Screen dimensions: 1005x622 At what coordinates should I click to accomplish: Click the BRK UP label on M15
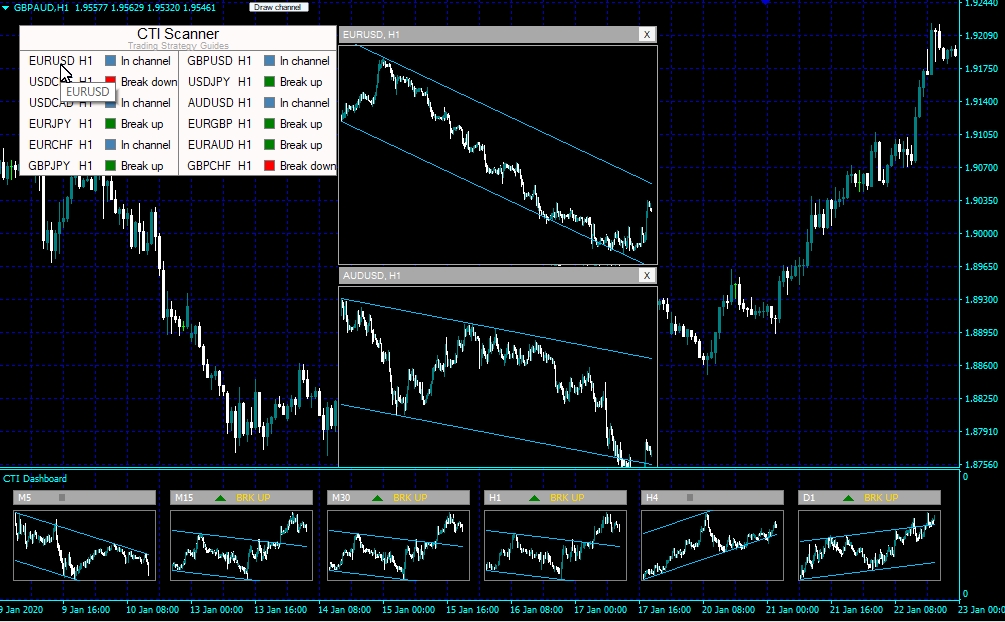click(x=253, y=498)
